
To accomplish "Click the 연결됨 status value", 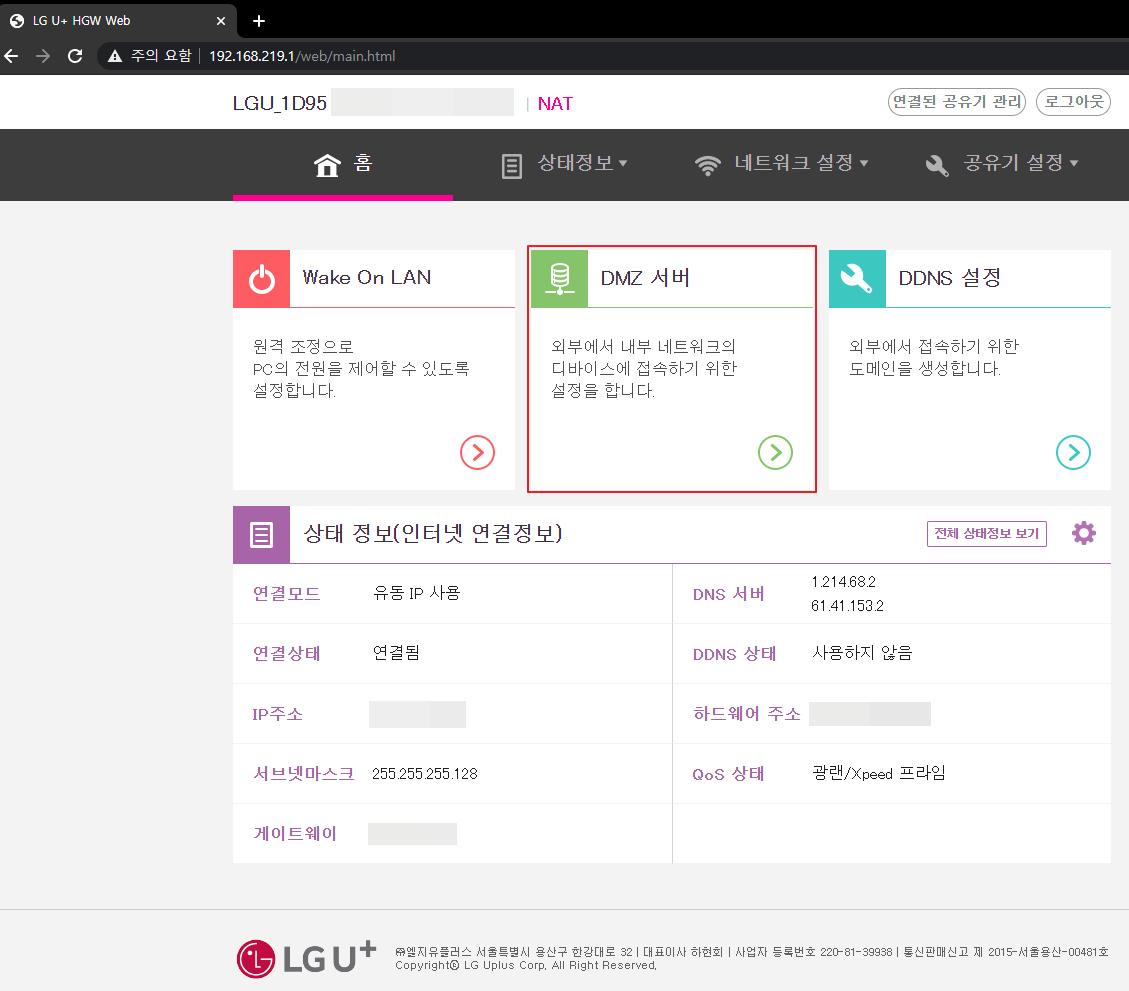I will [x=396, y=653].
